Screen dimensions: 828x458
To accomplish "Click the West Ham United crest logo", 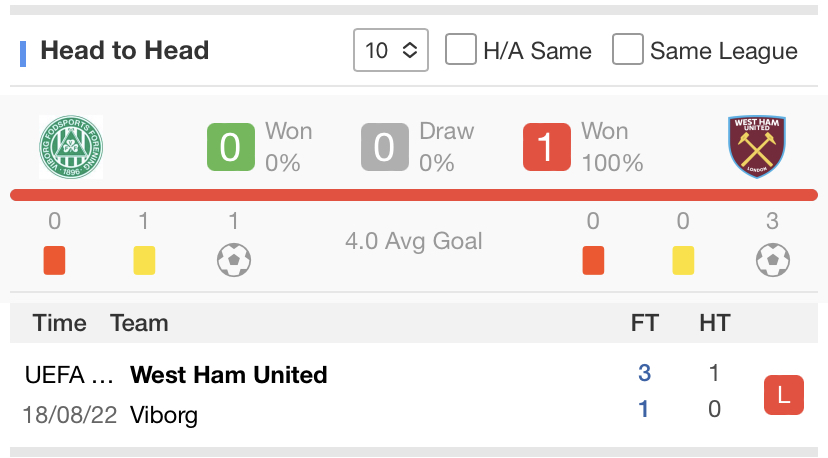I will point(757,146).
